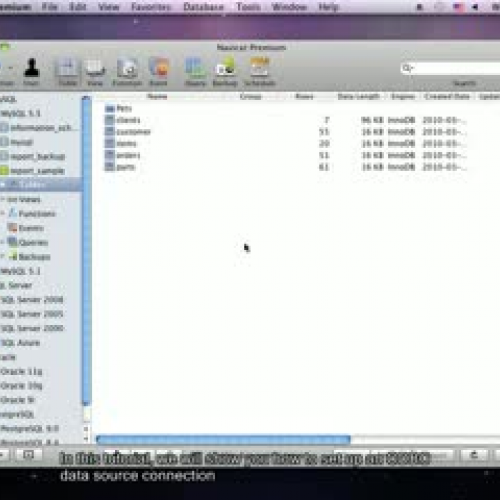Select SQL Server 2000 connection
This screenshot has width=500, height=500.
(x=32, y=328)
